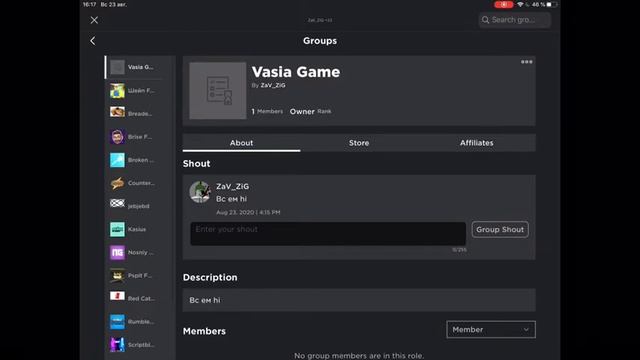Open the Broken... group icon
The image size is (640, 360).
117,160
